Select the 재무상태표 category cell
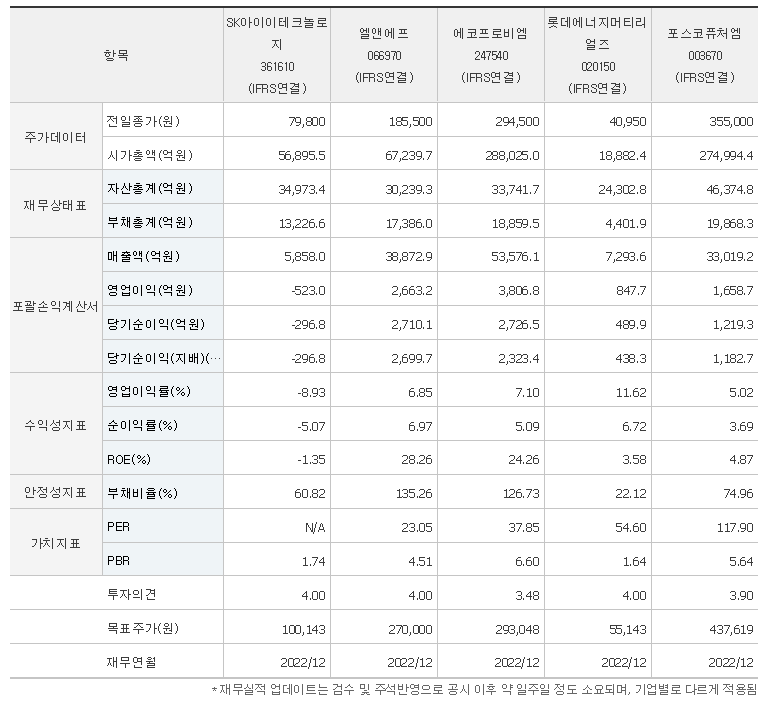 click(x=56, y=205)
